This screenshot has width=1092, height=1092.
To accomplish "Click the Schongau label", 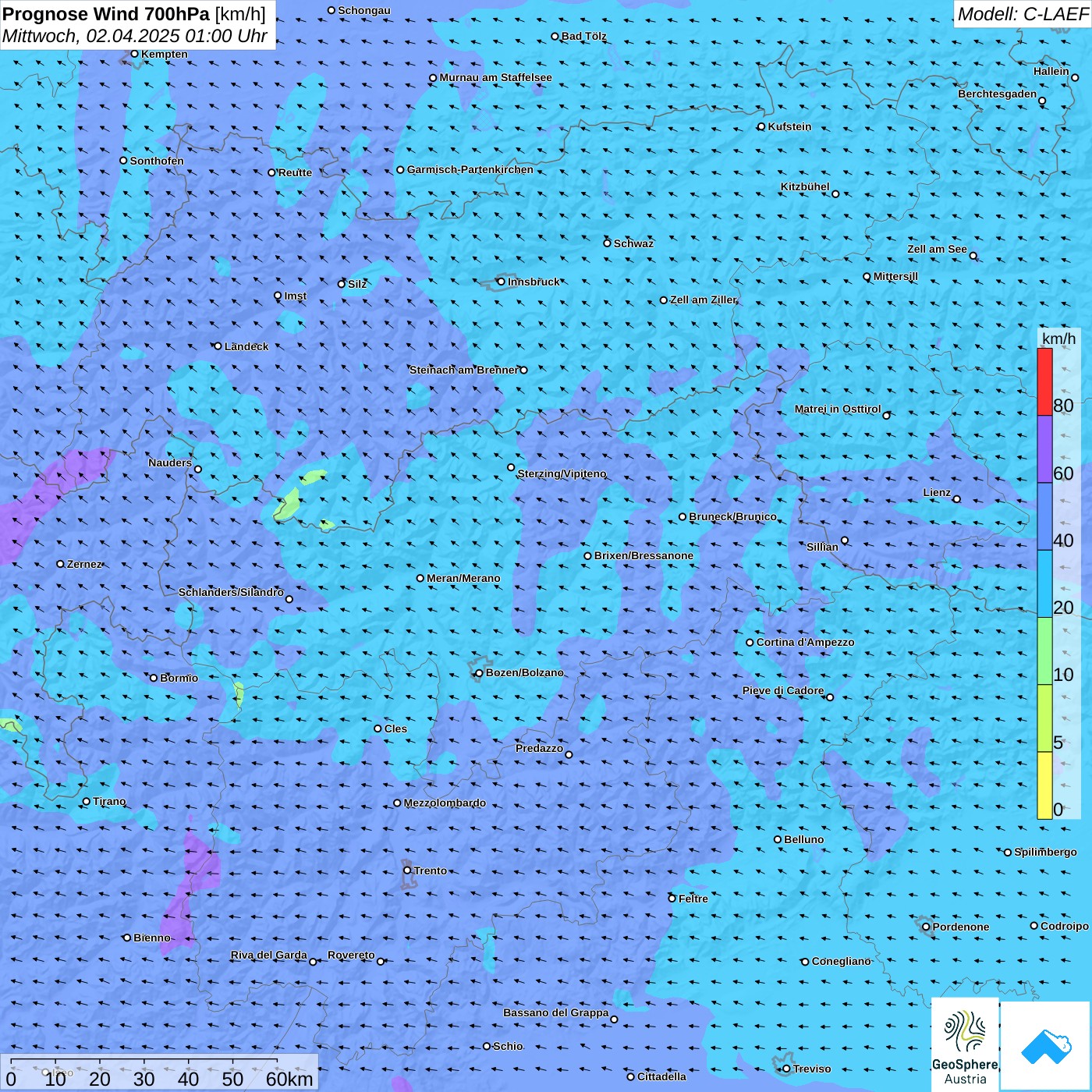I will coord(364,10).
